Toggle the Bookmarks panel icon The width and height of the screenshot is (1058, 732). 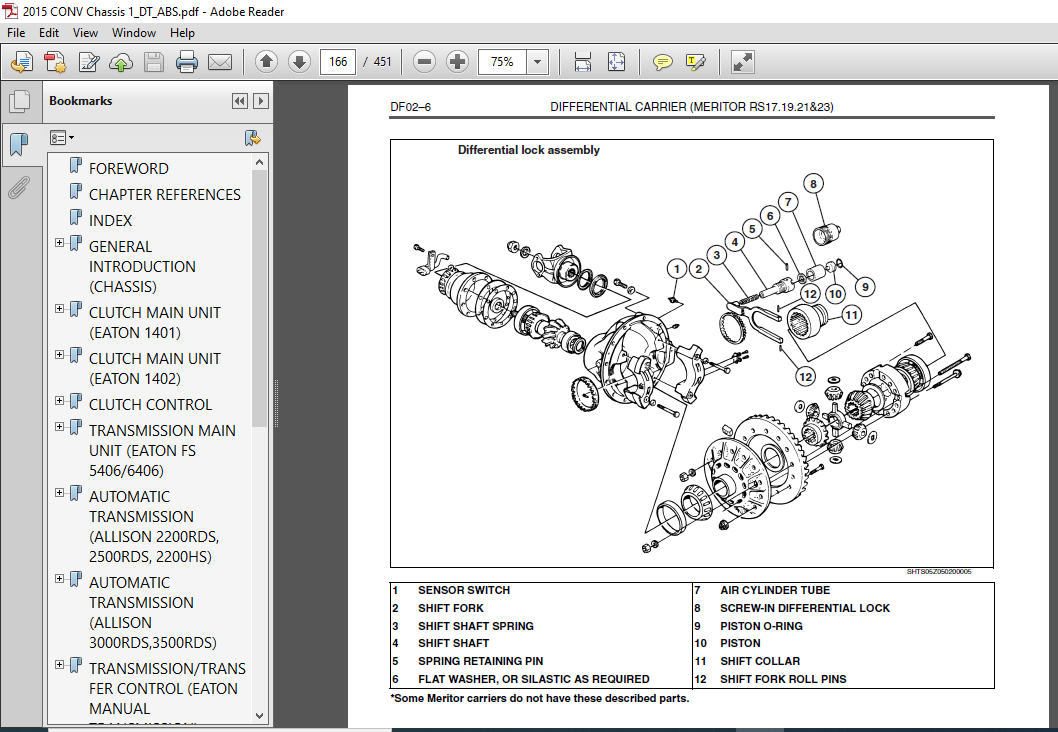tap(20, 144)
